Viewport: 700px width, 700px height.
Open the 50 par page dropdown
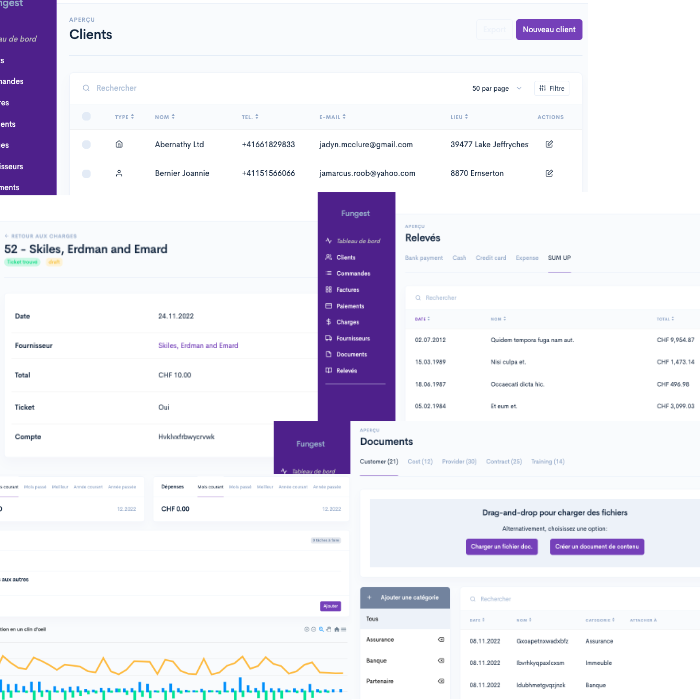point(496,88)
